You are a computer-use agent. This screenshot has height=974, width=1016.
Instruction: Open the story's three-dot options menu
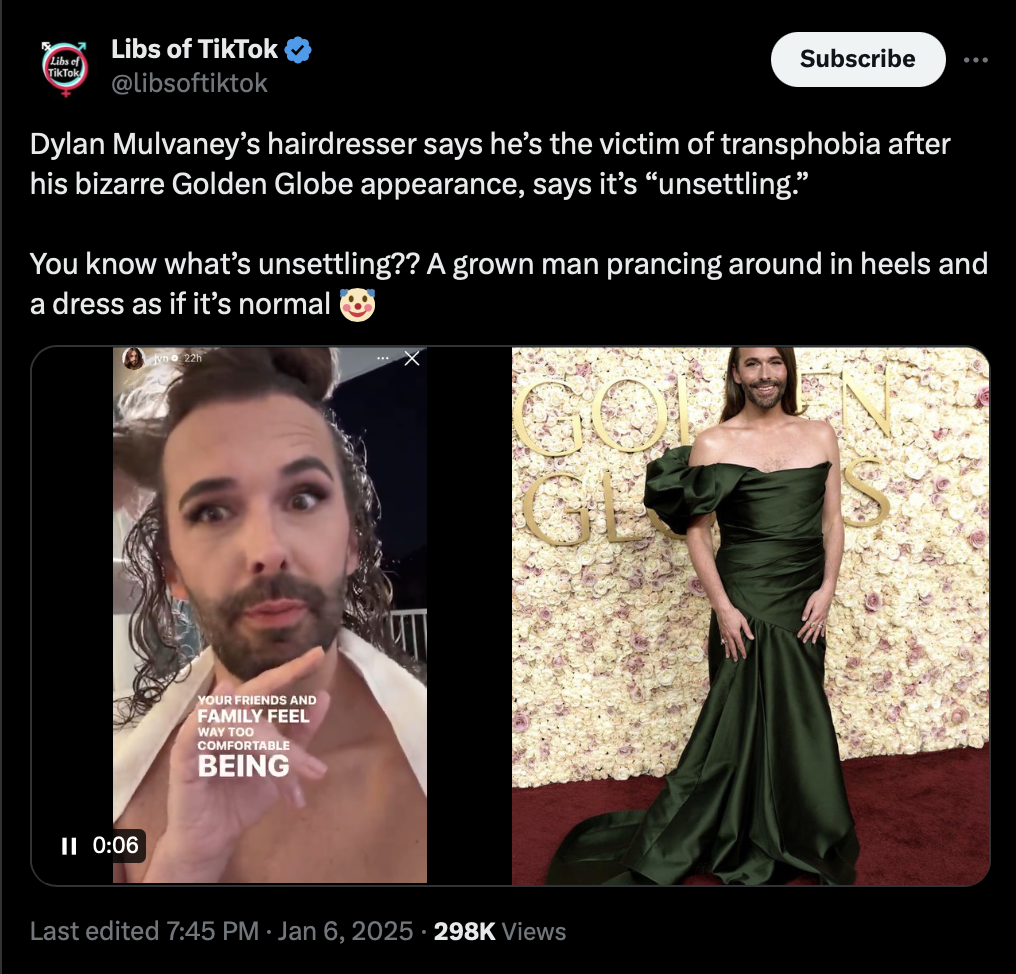383,358
